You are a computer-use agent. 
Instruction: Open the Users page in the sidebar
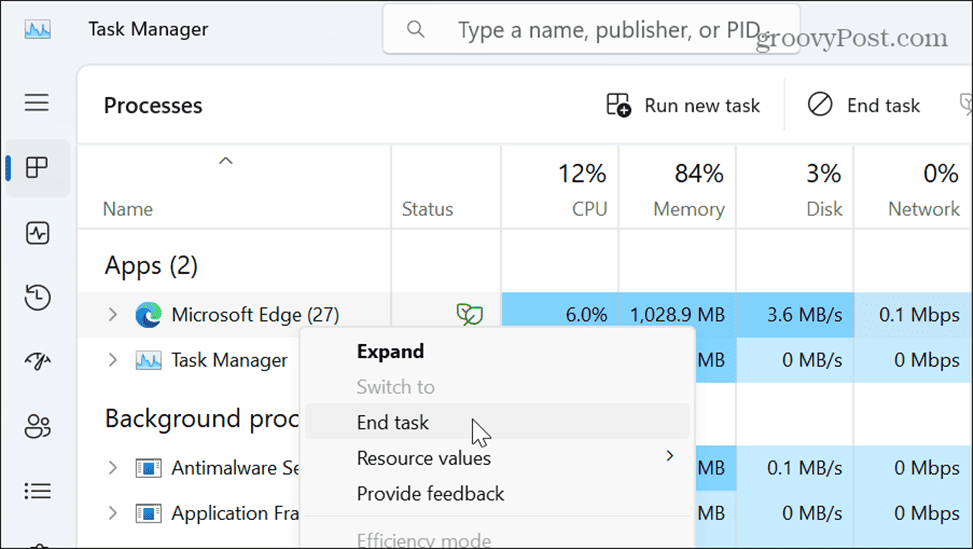coord(37,426)
